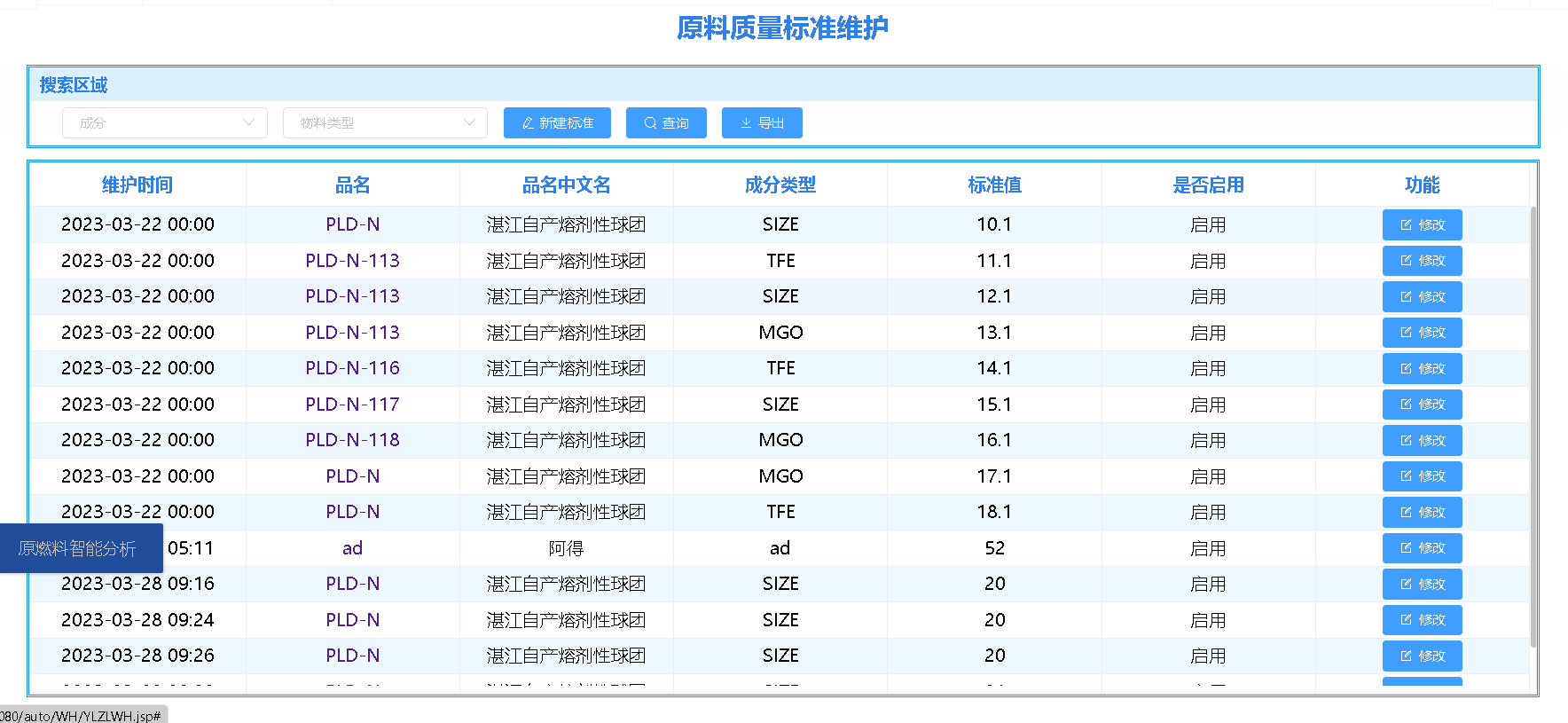Click the PLD-N-116 link
Viewport: 1568px width, 723px height.
click(352, 368)
